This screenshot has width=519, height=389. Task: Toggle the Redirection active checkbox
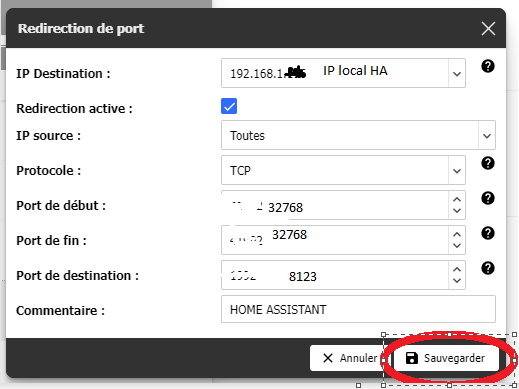(229, 106)
